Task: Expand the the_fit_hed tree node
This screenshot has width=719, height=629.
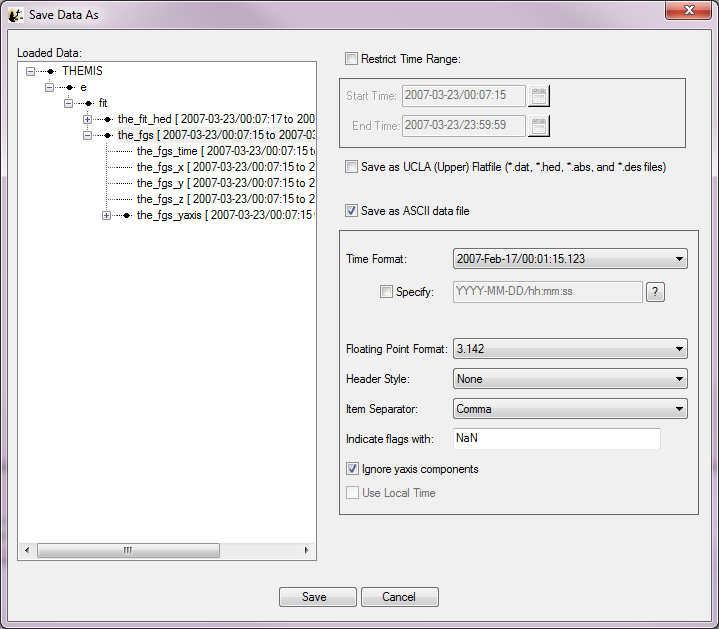Action: (87, 119)
